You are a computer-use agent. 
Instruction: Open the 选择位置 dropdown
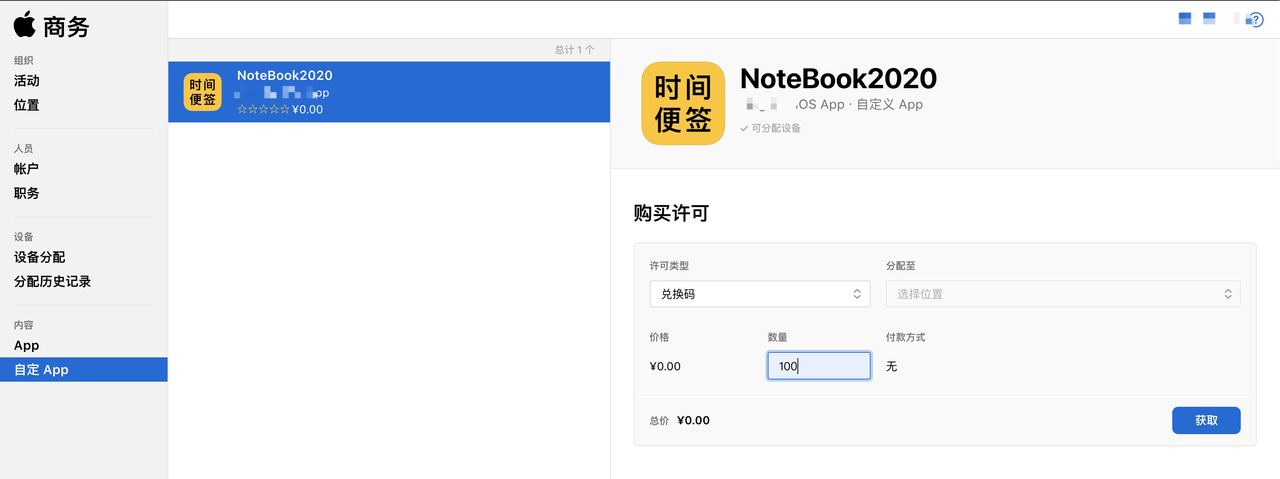click(x=1063, y=294)
